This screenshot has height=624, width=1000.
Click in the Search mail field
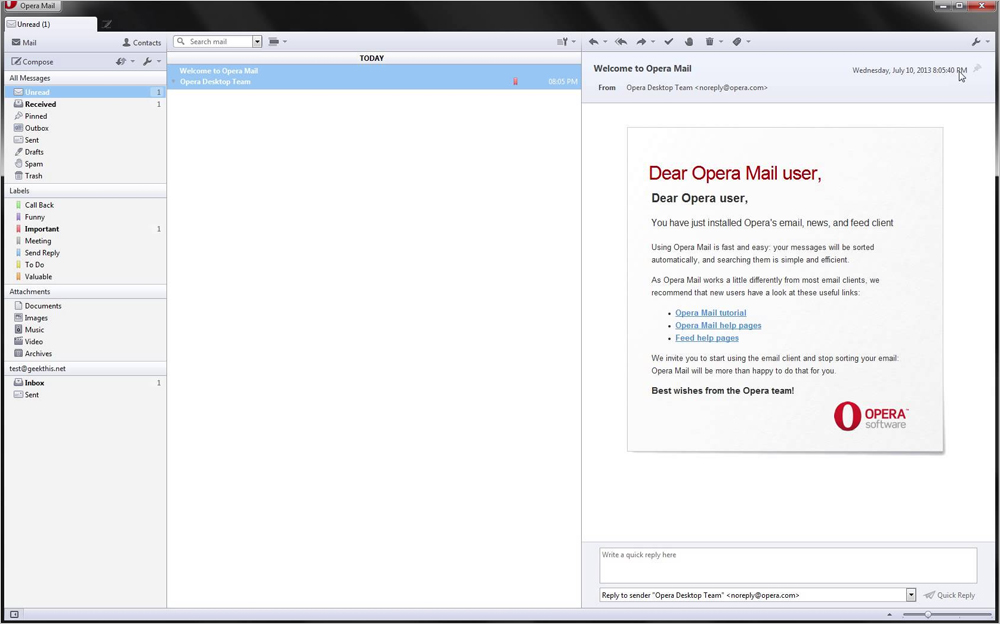coord(217,41)
